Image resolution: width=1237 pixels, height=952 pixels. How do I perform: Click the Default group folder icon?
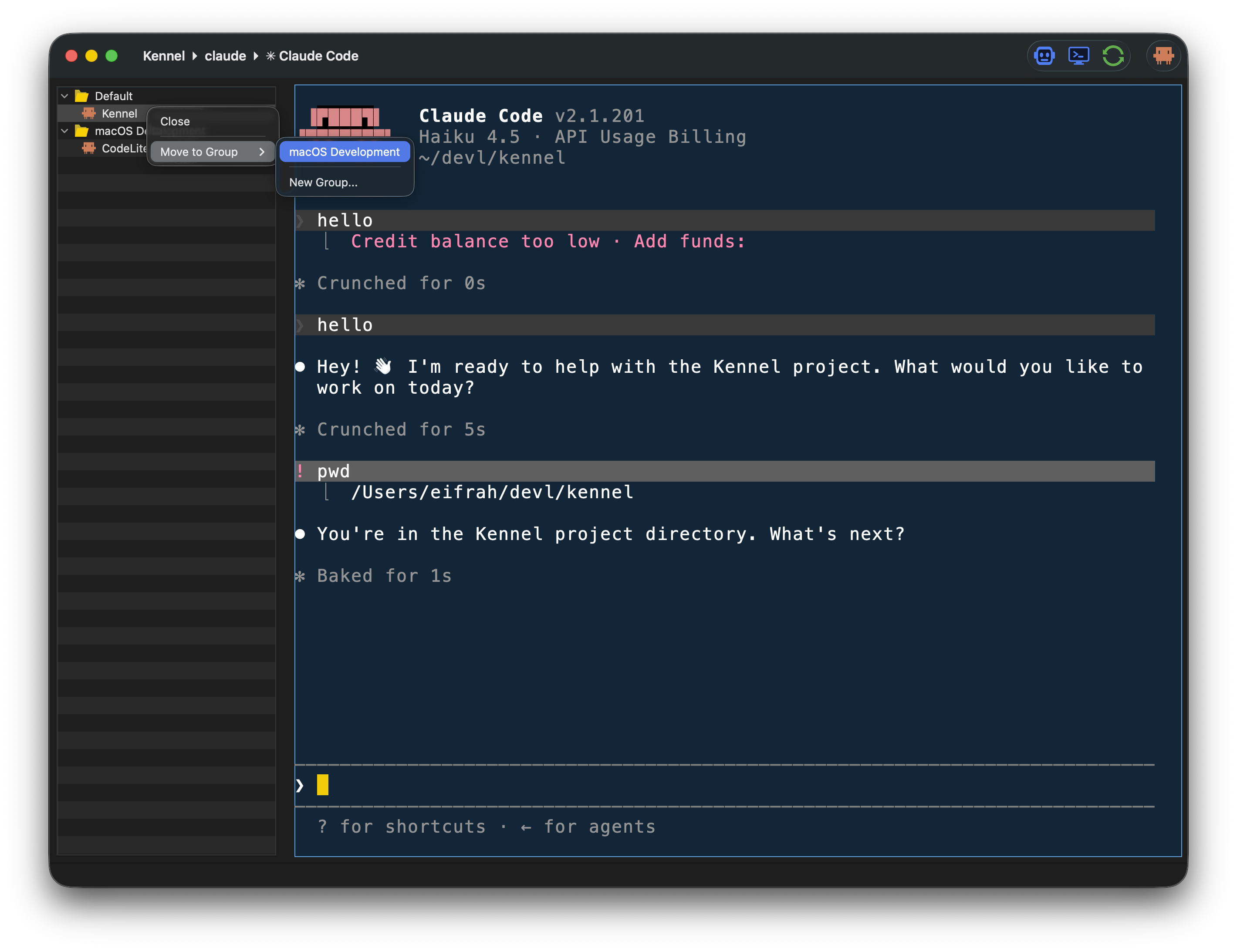[81, 96]
